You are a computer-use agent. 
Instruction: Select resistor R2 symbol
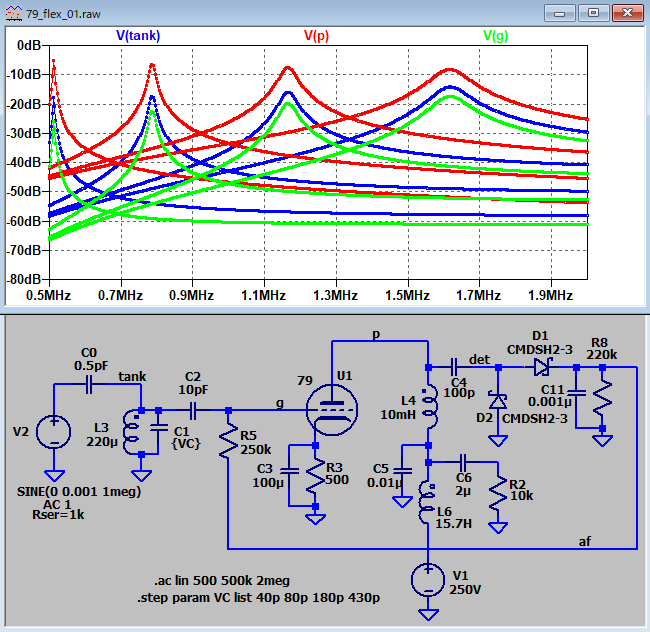498,493
